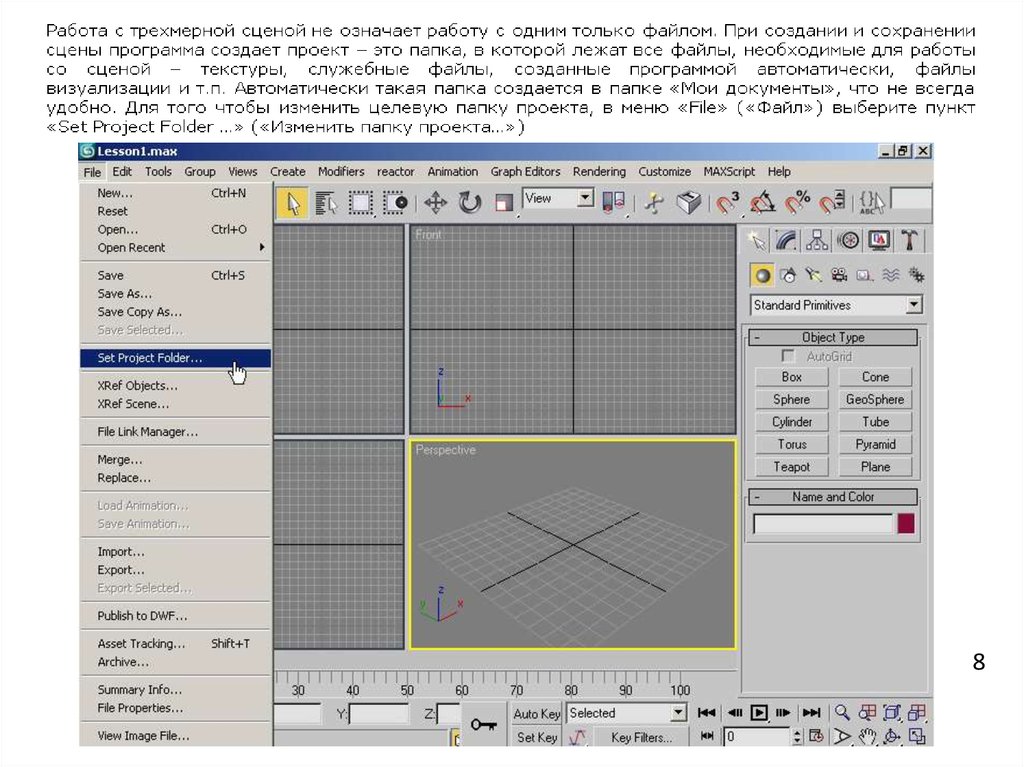Choose Set Project Folder menu item
Viewport: 1024px width, 767px height.
[x=150, y=358]
